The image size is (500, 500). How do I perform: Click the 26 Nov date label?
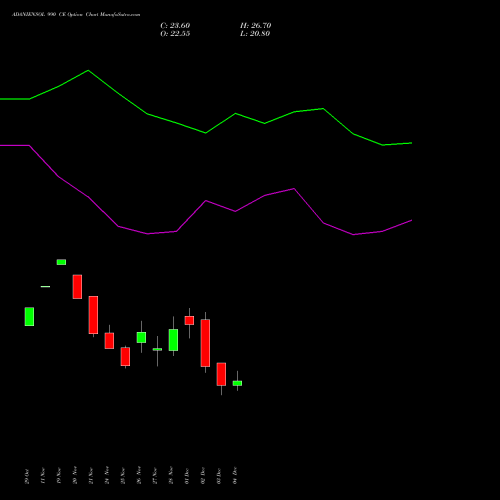coord(139,475)
